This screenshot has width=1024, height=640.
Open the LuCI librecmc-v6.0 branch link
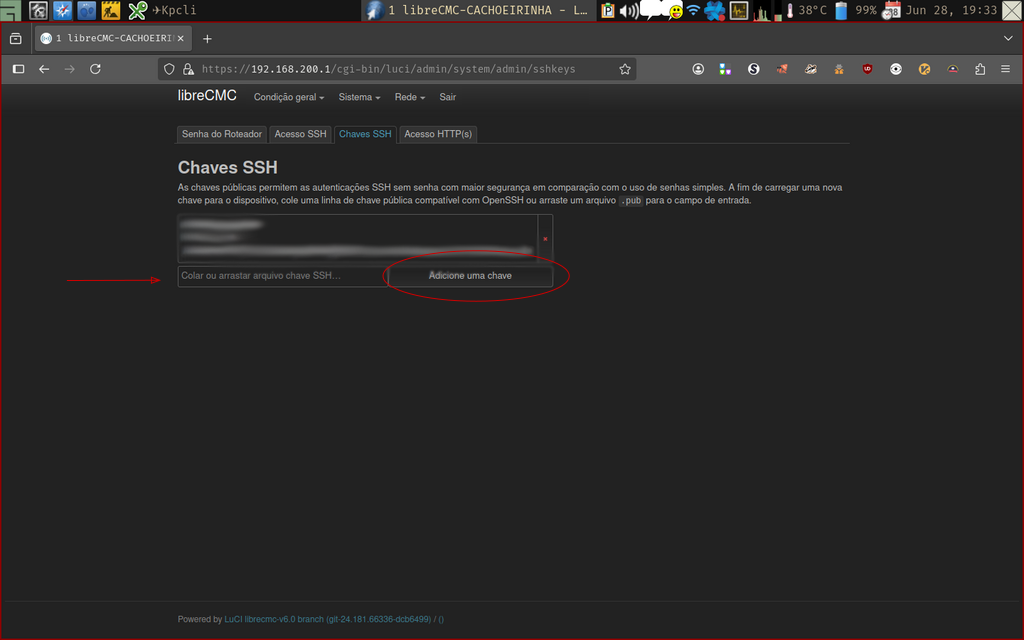click(327, 619)
